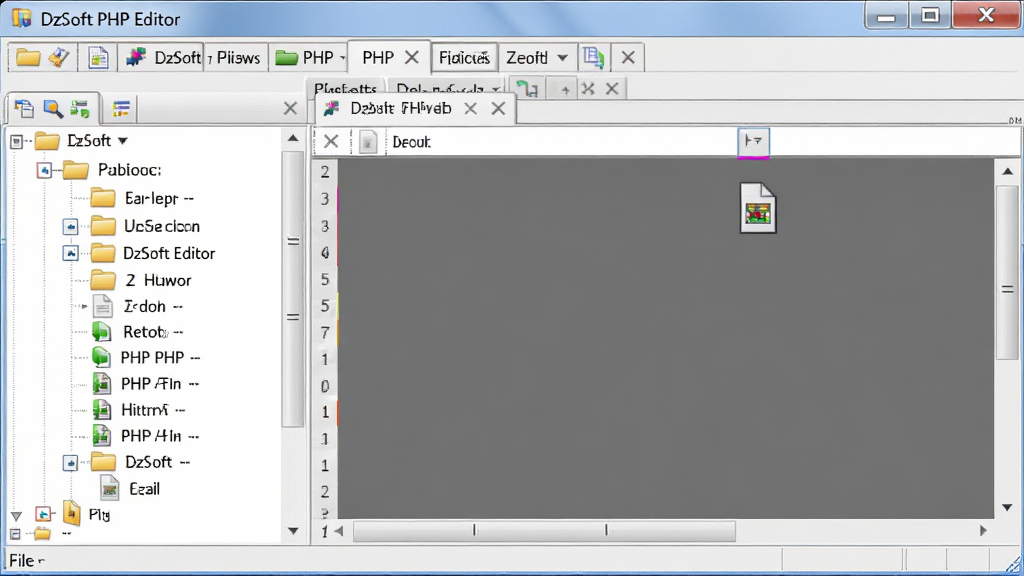The height and width of the screenshot is (576, 1024).
Task: Open the dropdown button at the Deouk field's end
Action: (x=754, y=141)
